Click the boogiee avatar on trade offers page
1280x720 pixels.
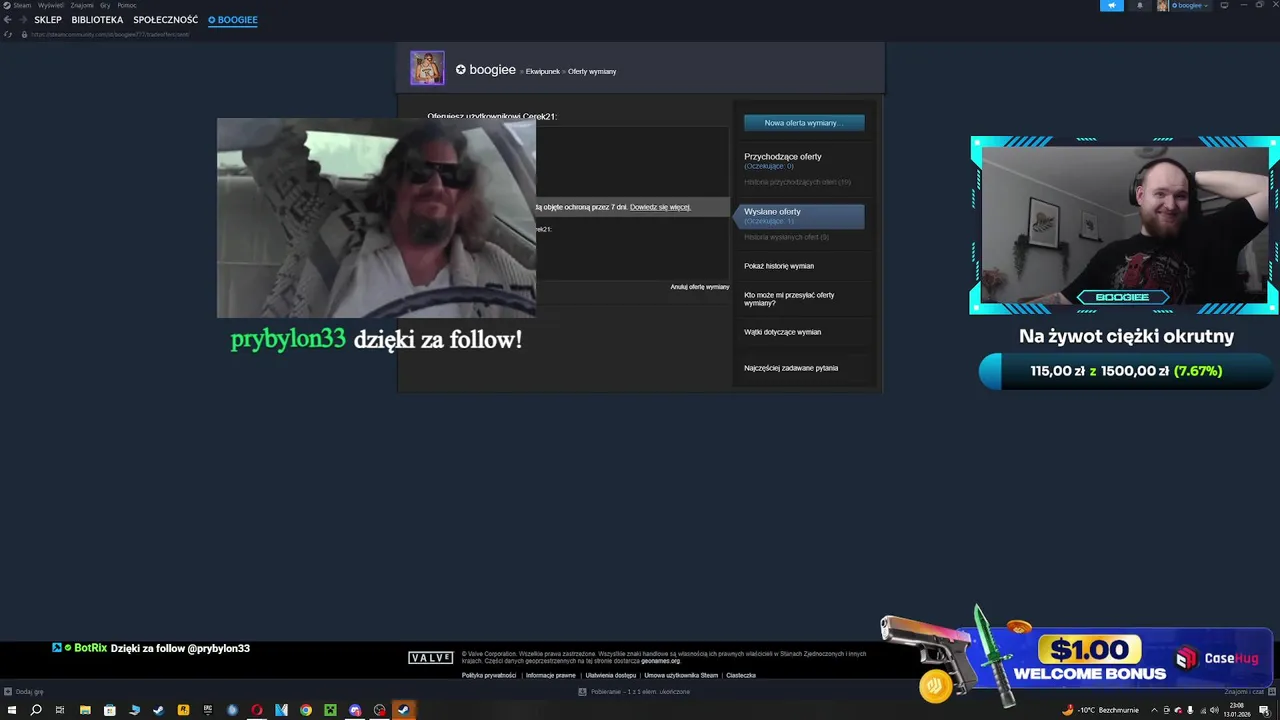click(427, 67)
